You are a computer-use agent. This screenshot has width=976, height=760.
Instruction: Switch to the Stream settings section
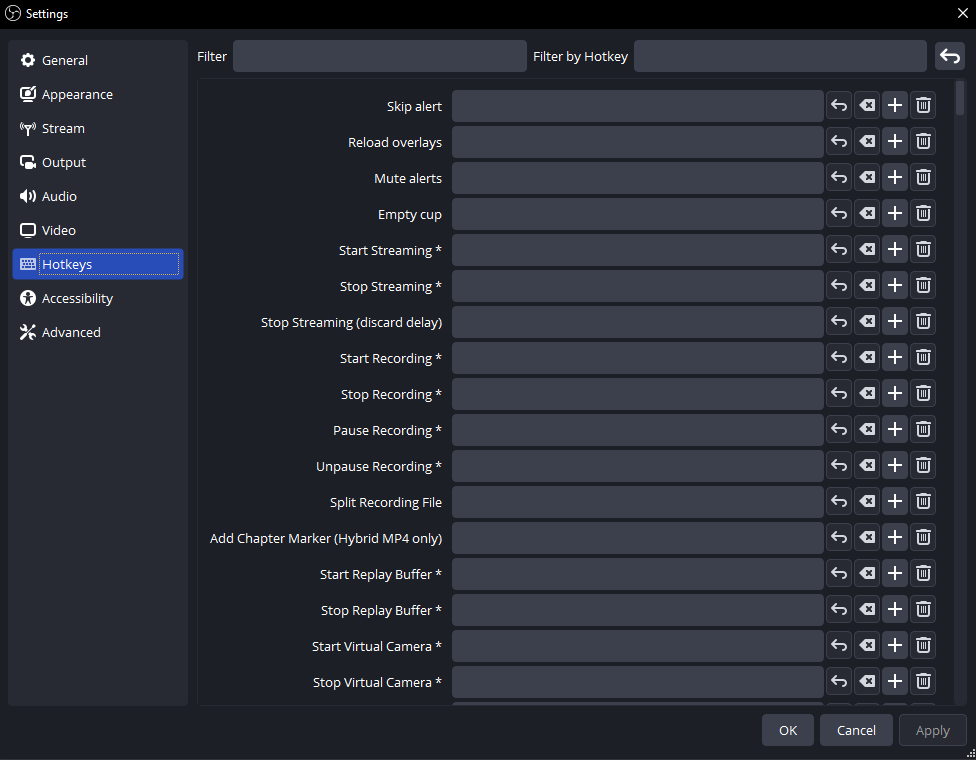[x=63, y=128]
